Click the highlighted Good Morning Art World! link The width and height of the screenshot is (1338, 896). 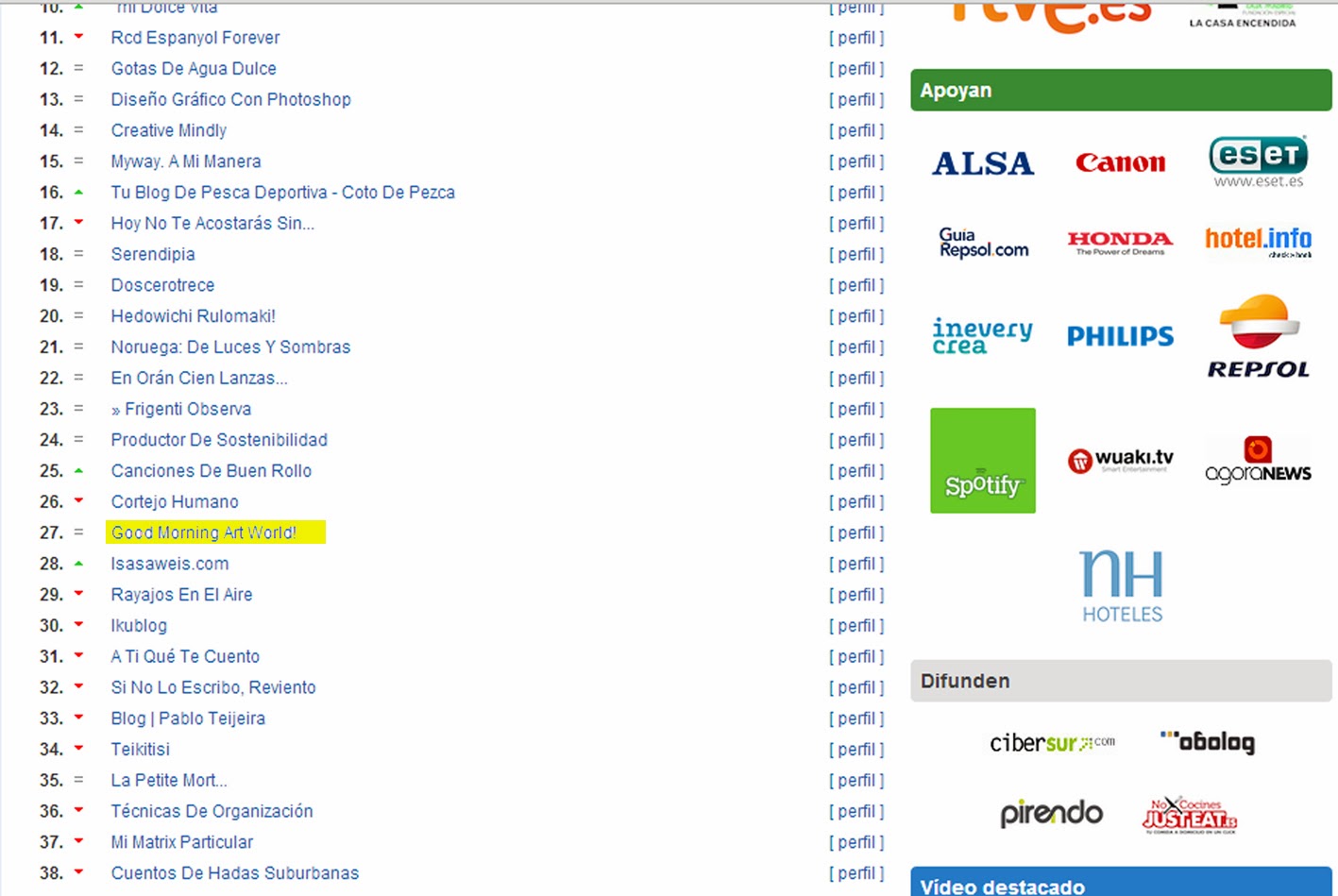pos(204,533)
